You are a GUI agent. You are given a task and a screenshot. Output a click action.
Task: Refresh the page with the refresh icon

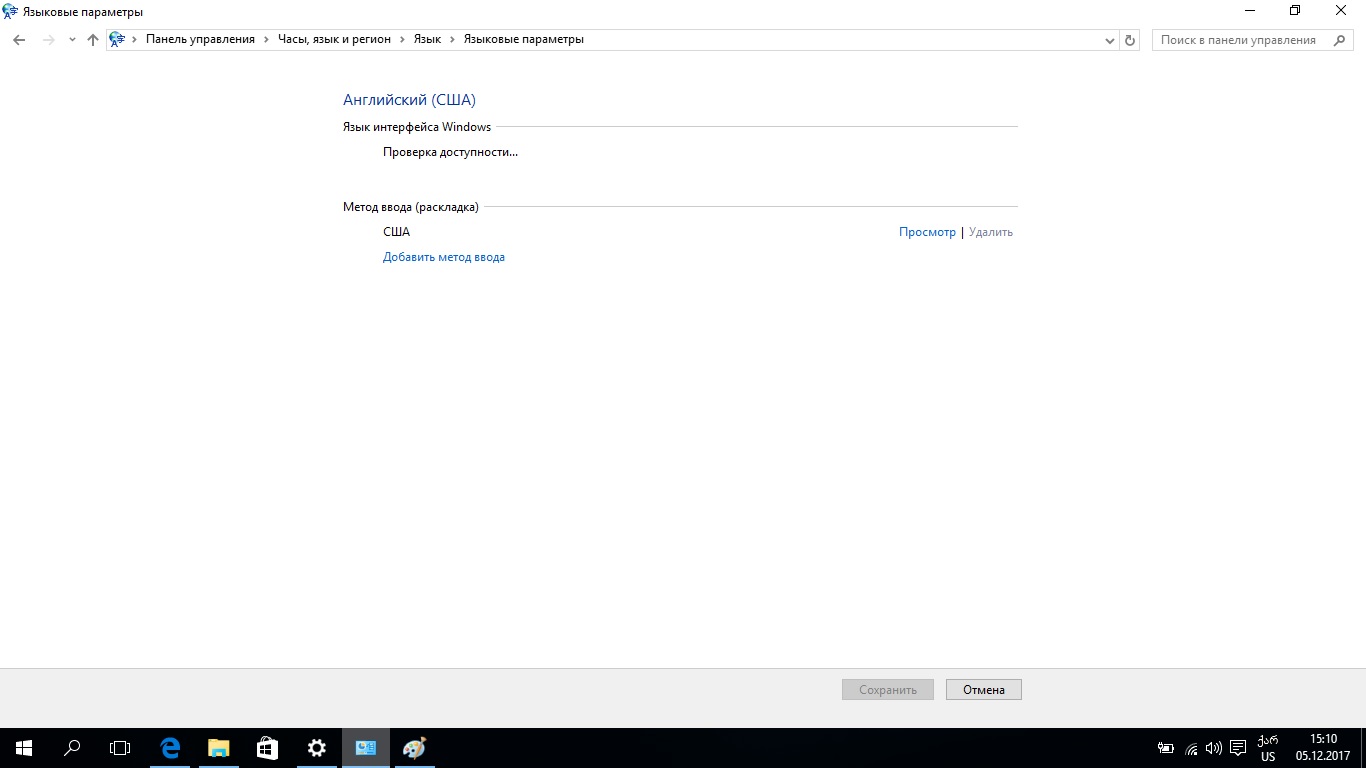(x=1130, y=40)
